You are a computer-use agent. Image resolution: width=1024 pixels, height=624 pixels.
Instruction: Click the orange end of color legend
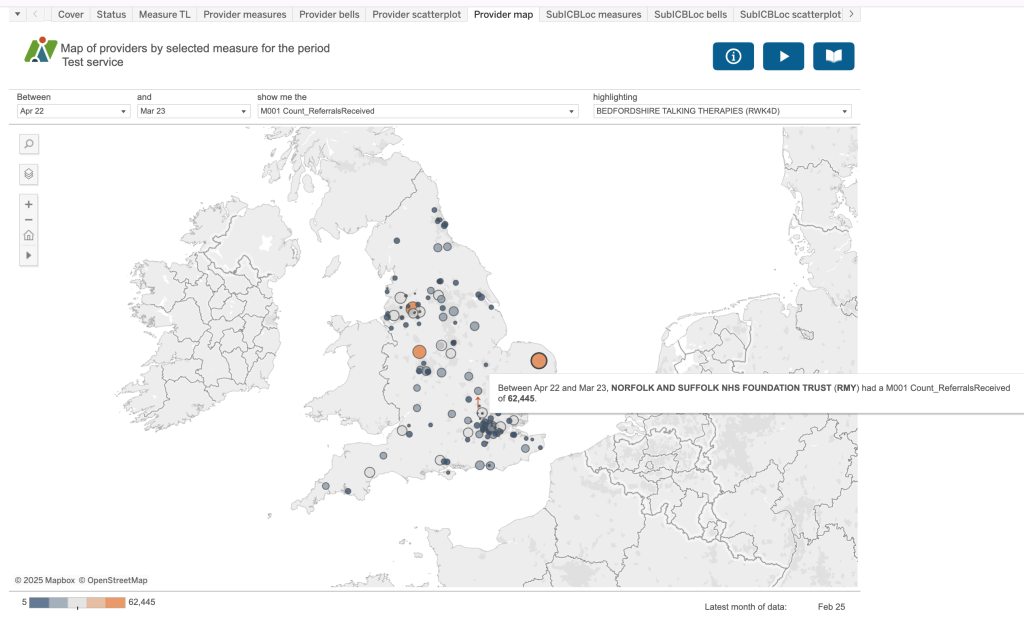(116, 602)
